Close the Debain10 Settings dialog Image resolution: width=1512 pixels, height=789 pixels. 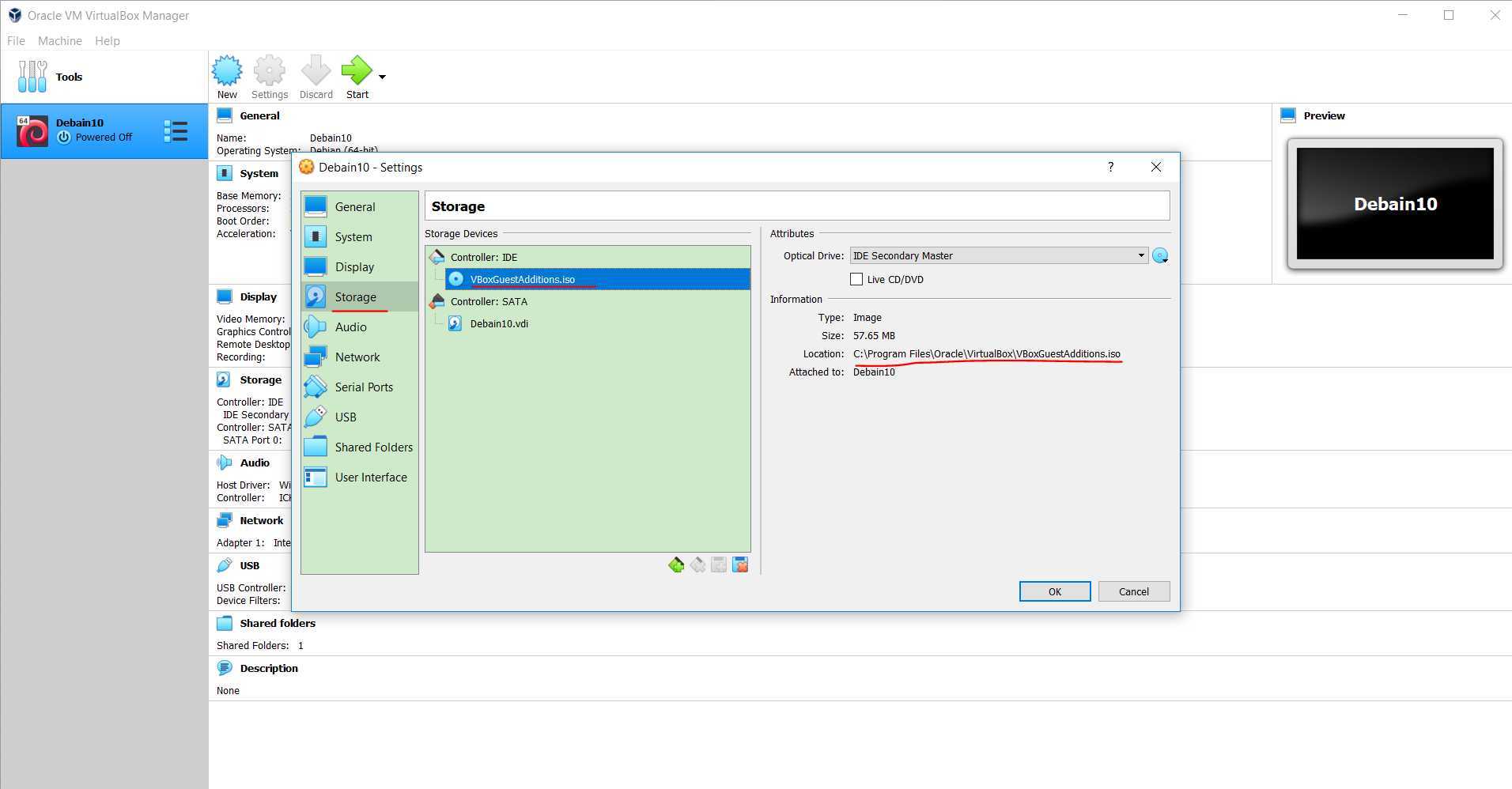pyautogui.click(x=1156, y=167)
